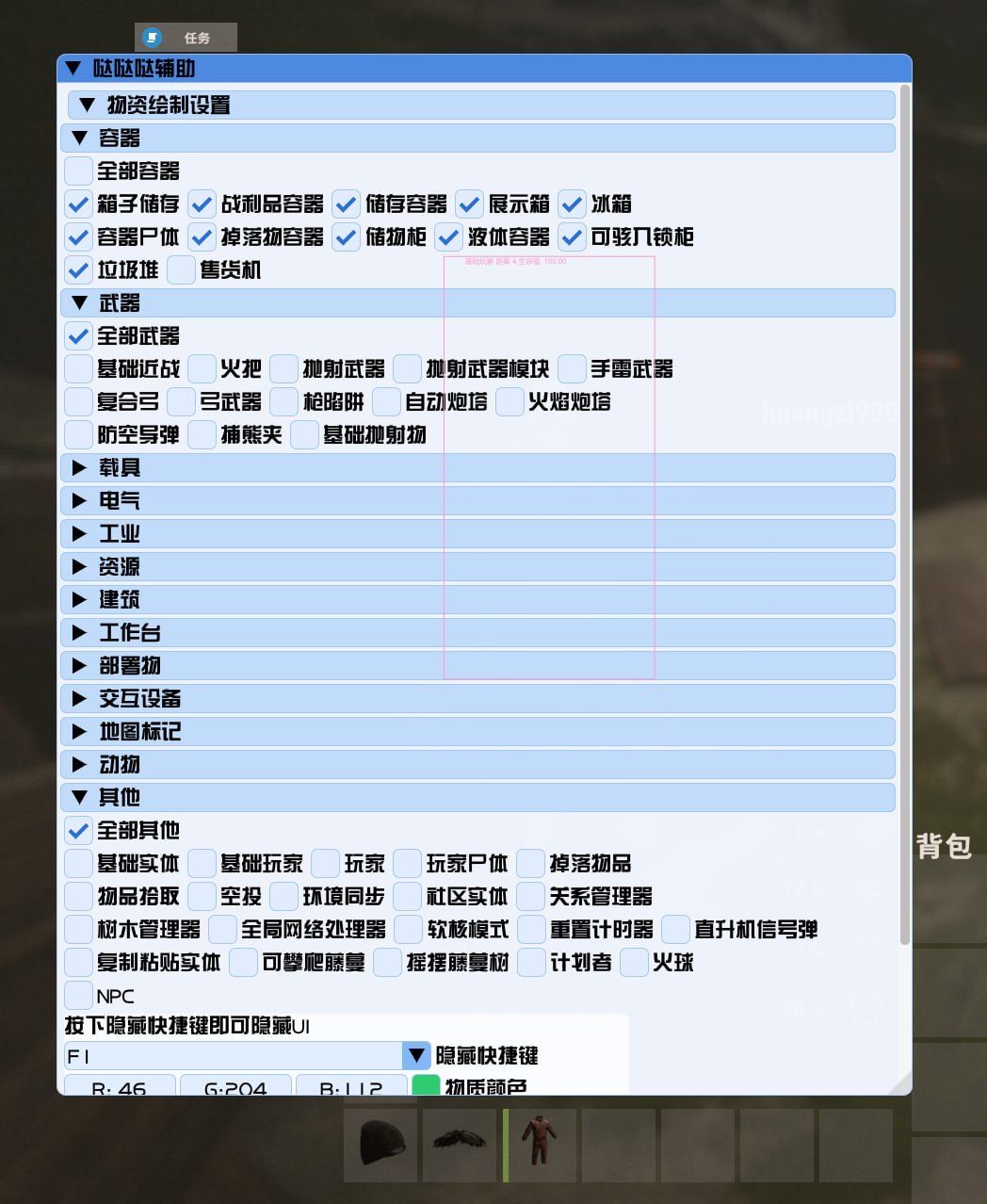The width and height of the screenshot is (987, 1204).
Task: Uncheck 掉落物容器 option
Action: pos(202,236)
